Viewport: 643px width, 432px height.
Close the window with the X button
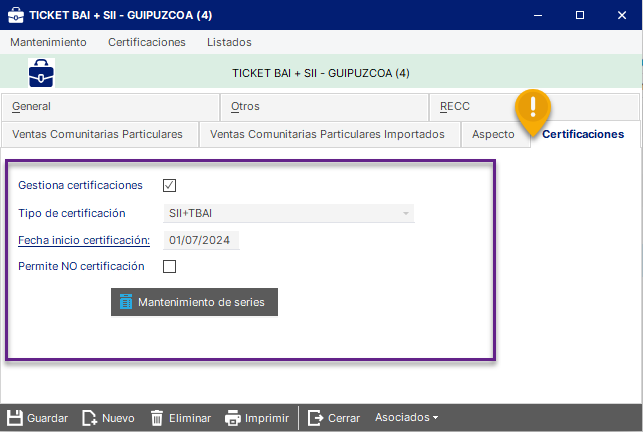(x=622, y=15)
